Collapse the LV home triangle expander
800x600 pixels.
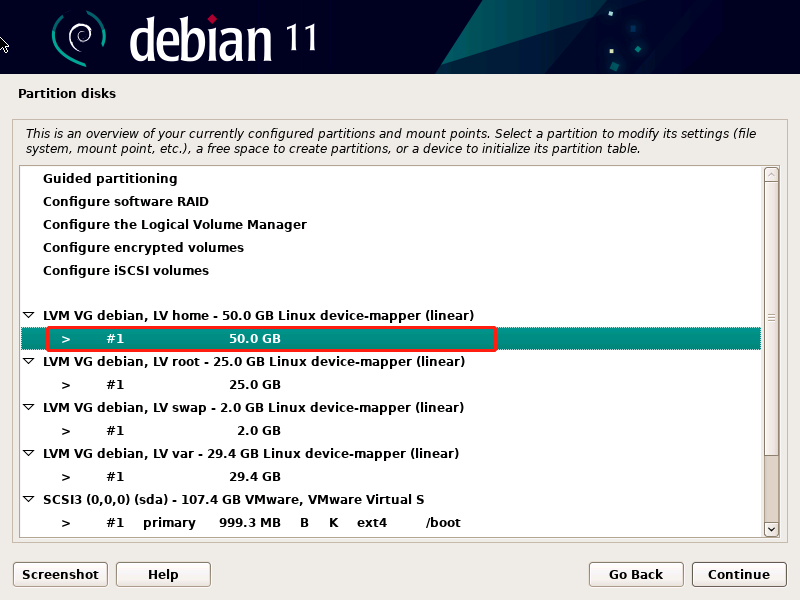(29, 315)
